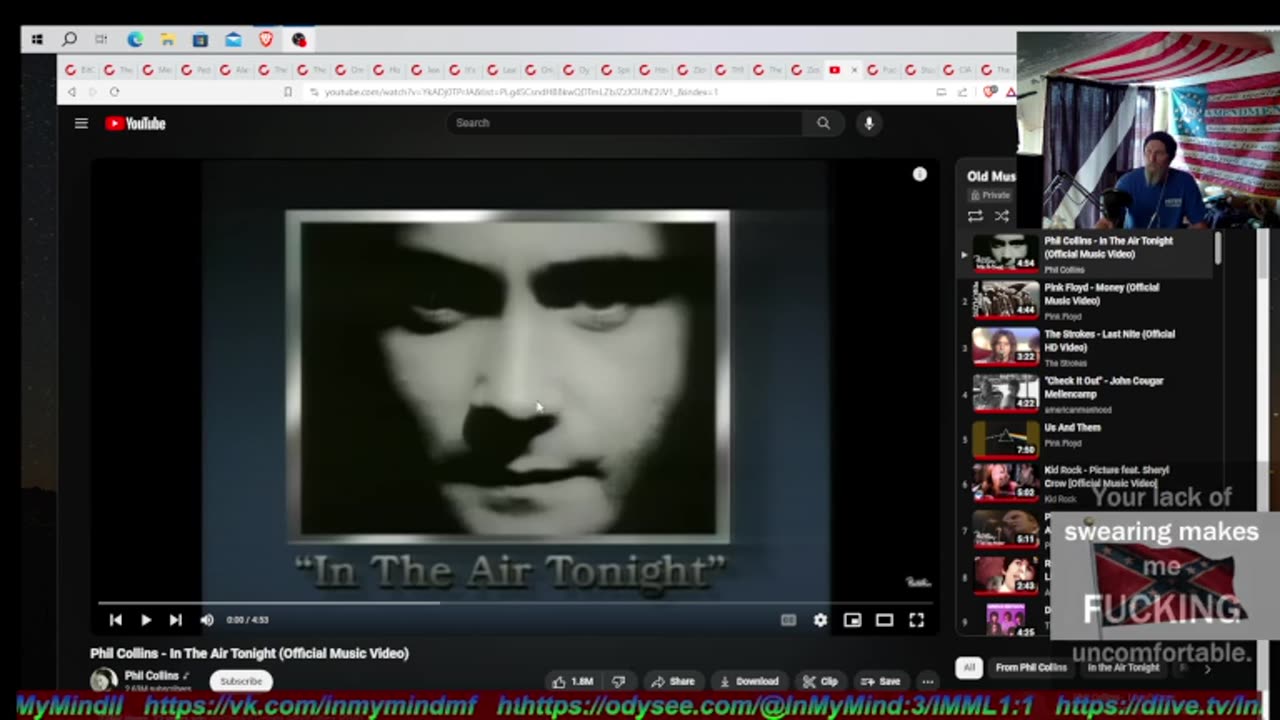Play the Phil Collins video
Viewport: 1280px width, 720px height.
tap(146, 620)
